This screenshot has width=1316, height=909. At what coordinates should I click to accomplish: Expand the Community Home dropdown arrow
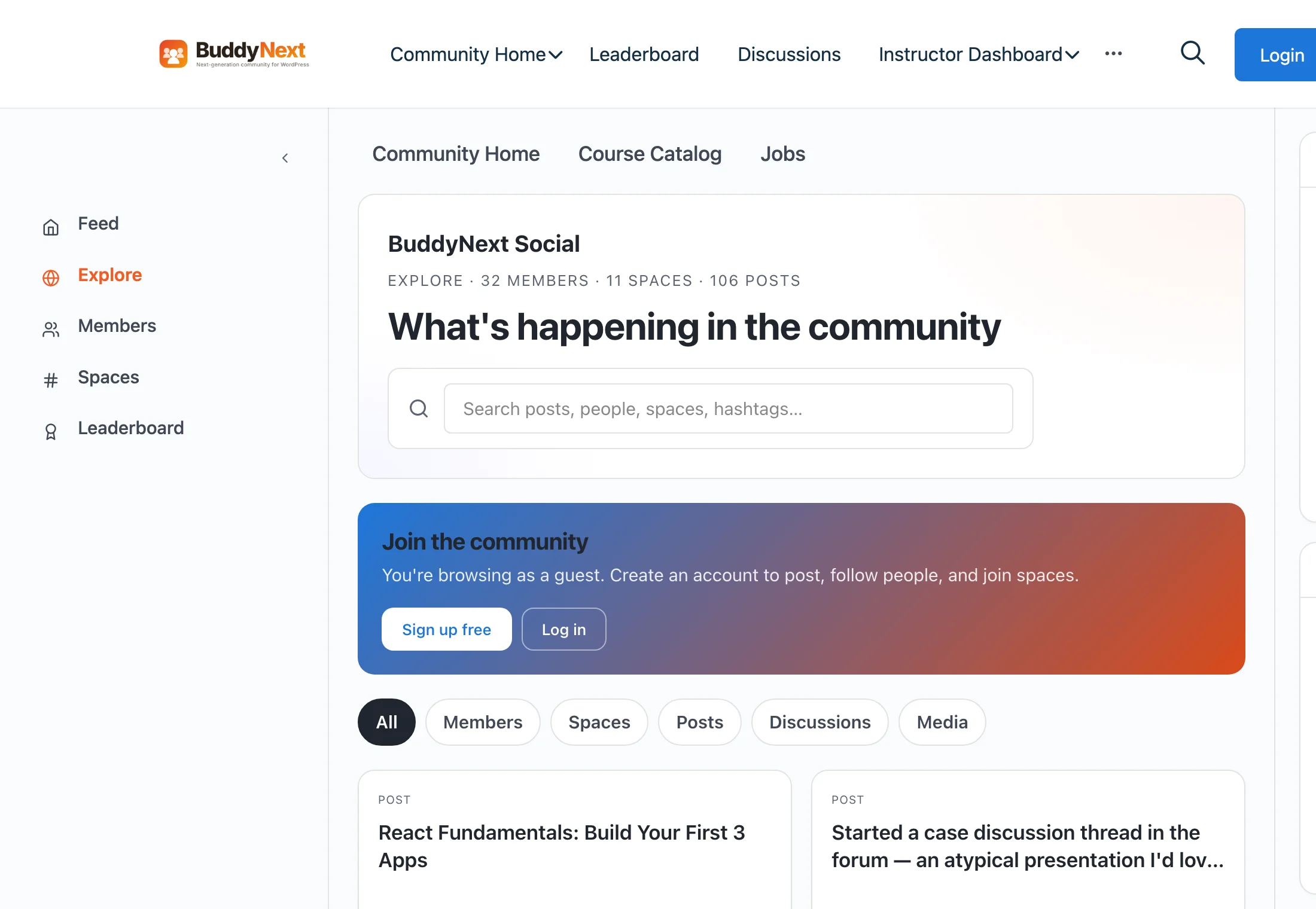pyautogui.click(x=556, y=55)
